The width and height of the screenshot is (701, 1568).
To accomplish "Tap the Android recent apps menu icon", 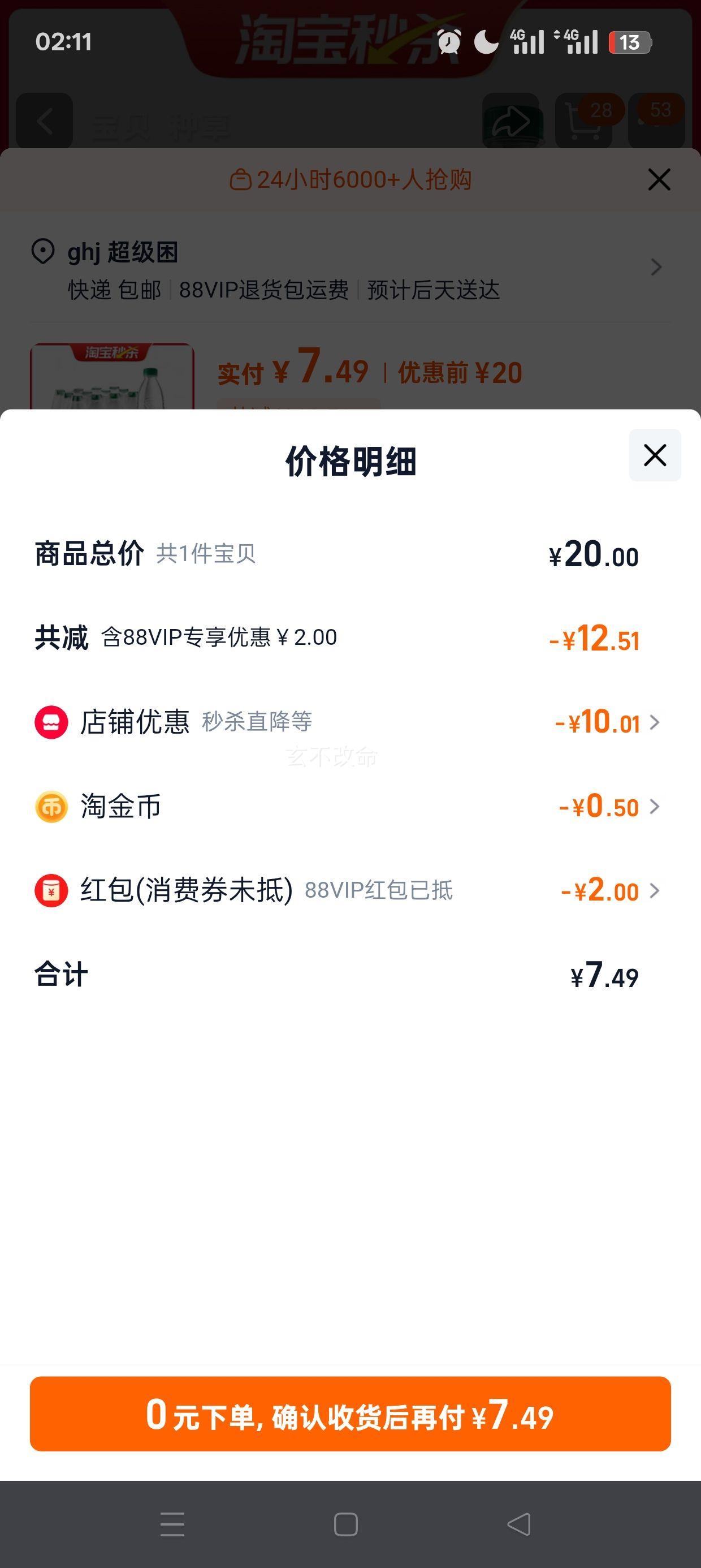I will pyautogui.click(x=172, y=1524).
